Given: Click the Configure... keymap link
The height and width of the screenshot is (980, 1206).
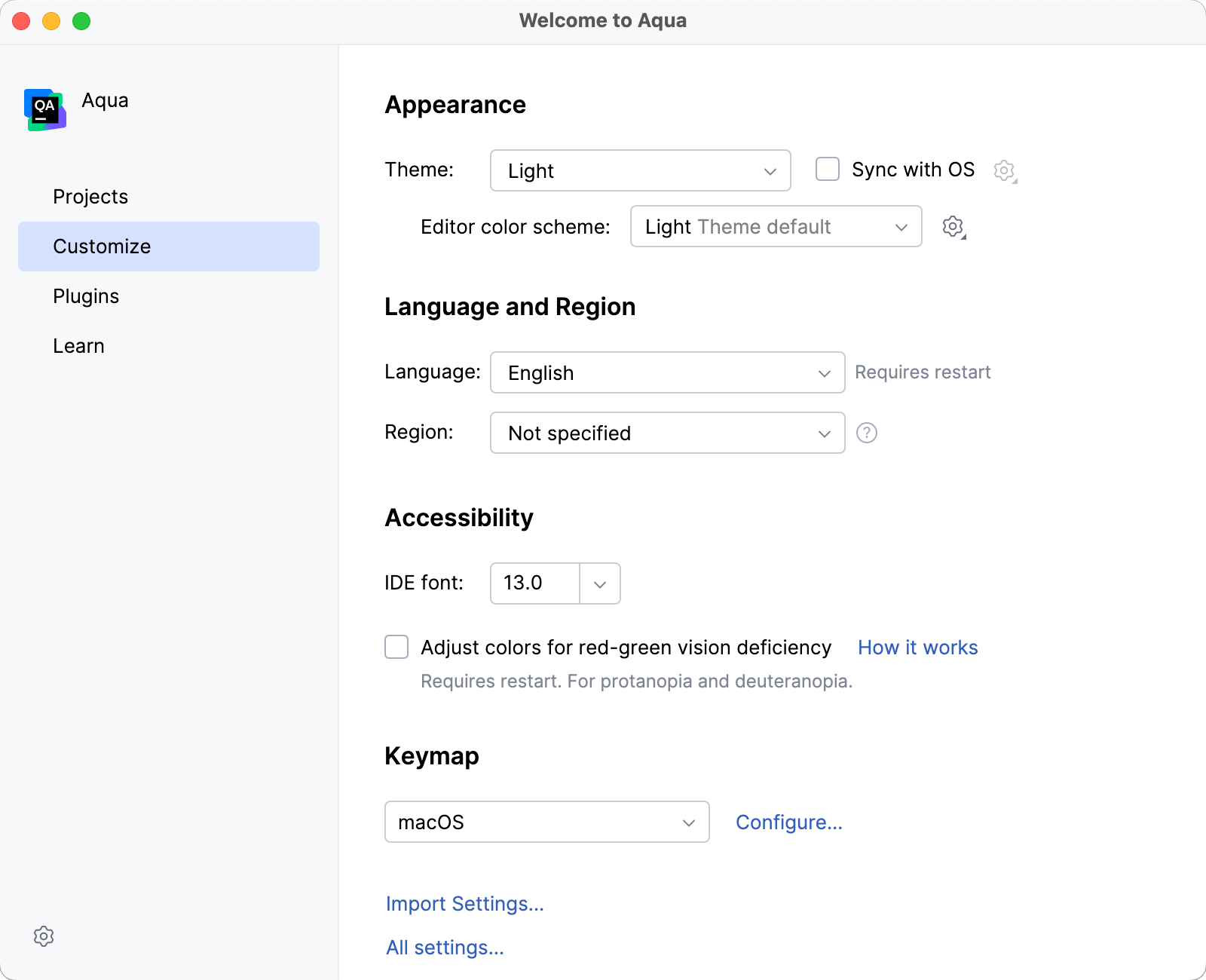Looking at the screenshot, I should coord(789,822).
